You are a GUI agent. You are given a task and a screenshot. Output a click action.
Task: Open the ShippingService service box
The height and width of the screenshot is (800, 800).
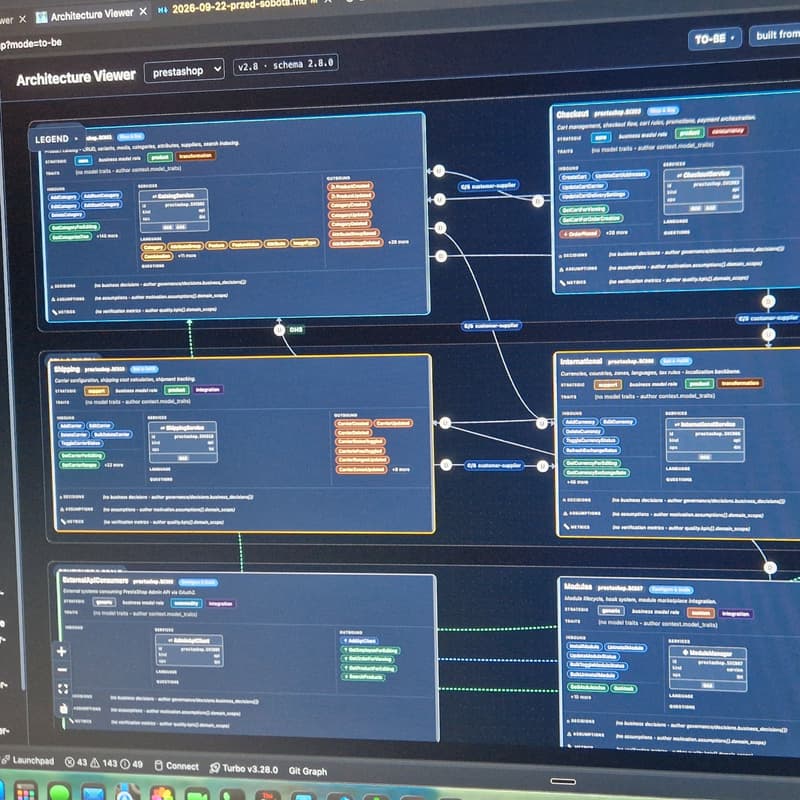pos(183,442)
